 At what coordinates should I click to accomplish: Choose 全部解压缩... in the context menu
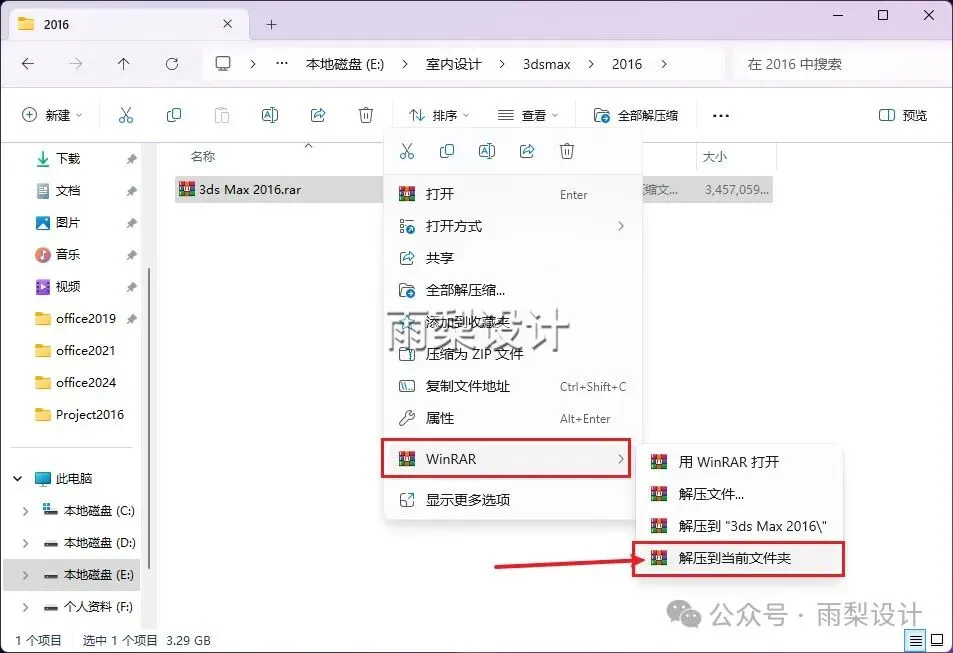(x=512, y=290)
